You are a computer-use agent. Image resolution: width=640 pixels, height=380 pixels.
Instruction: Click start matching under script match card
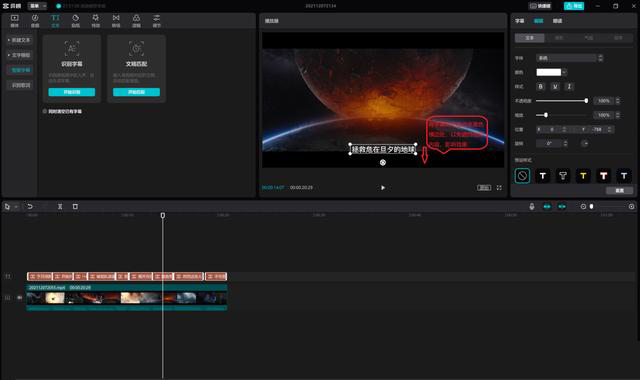pyautogui.click(x=136, y=92)
